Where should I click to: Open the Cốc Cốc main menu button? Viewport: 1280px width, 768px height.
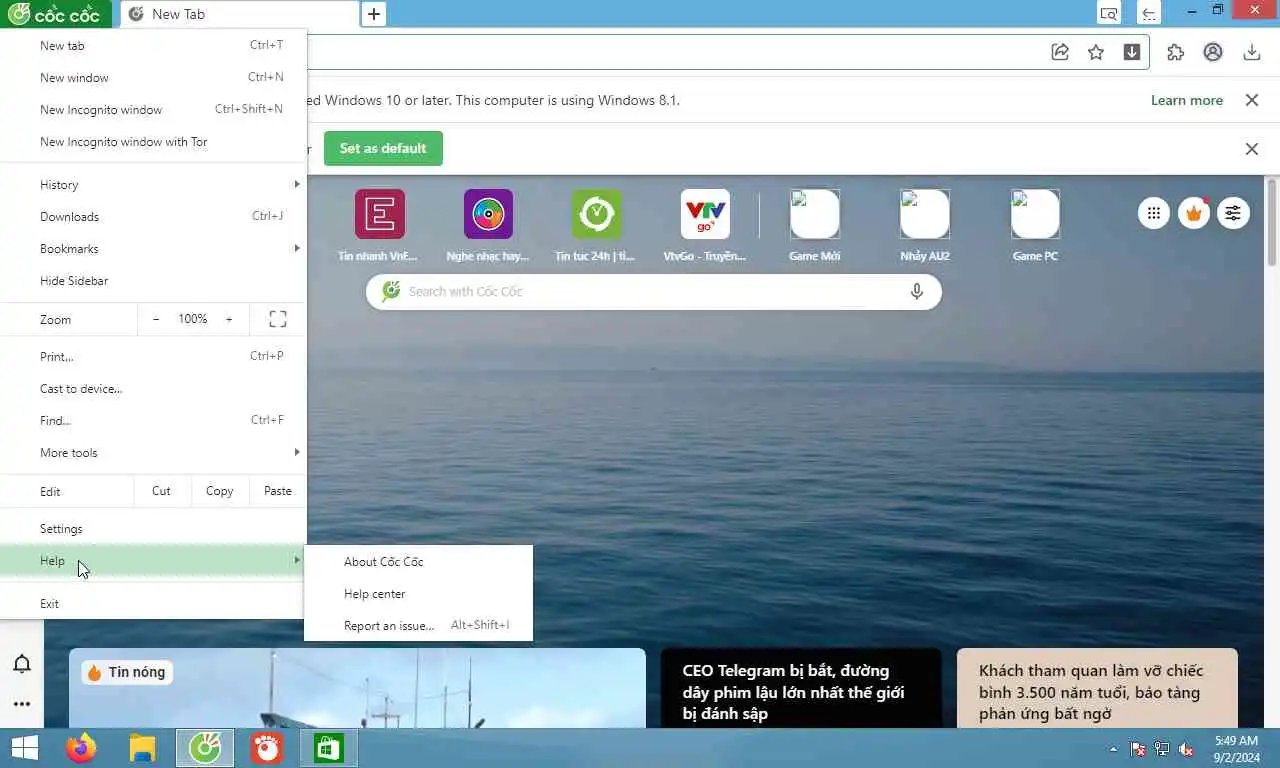[56, 14]
